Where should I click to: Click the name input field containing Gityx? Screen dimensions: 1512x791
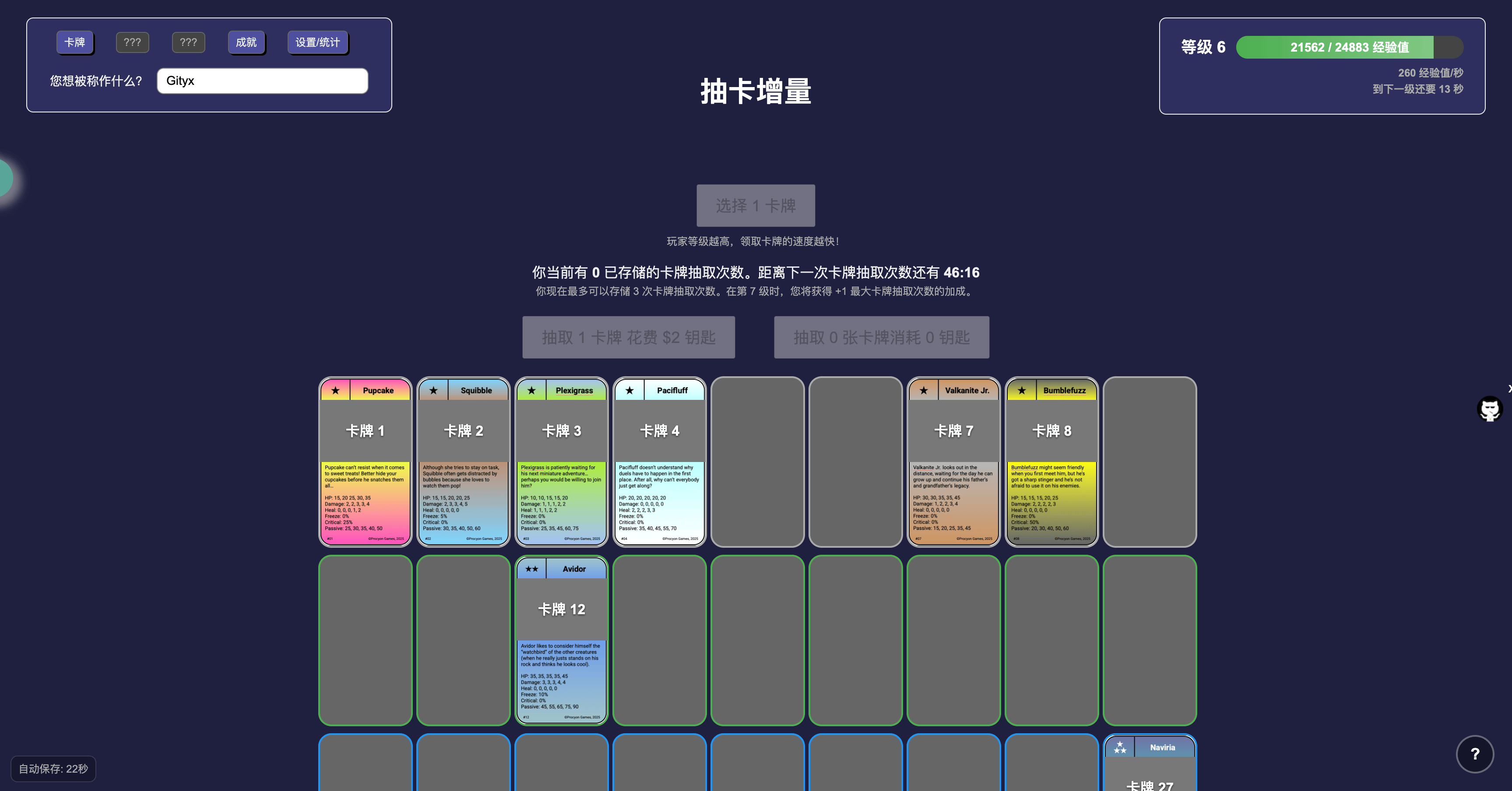coord(262,80)
